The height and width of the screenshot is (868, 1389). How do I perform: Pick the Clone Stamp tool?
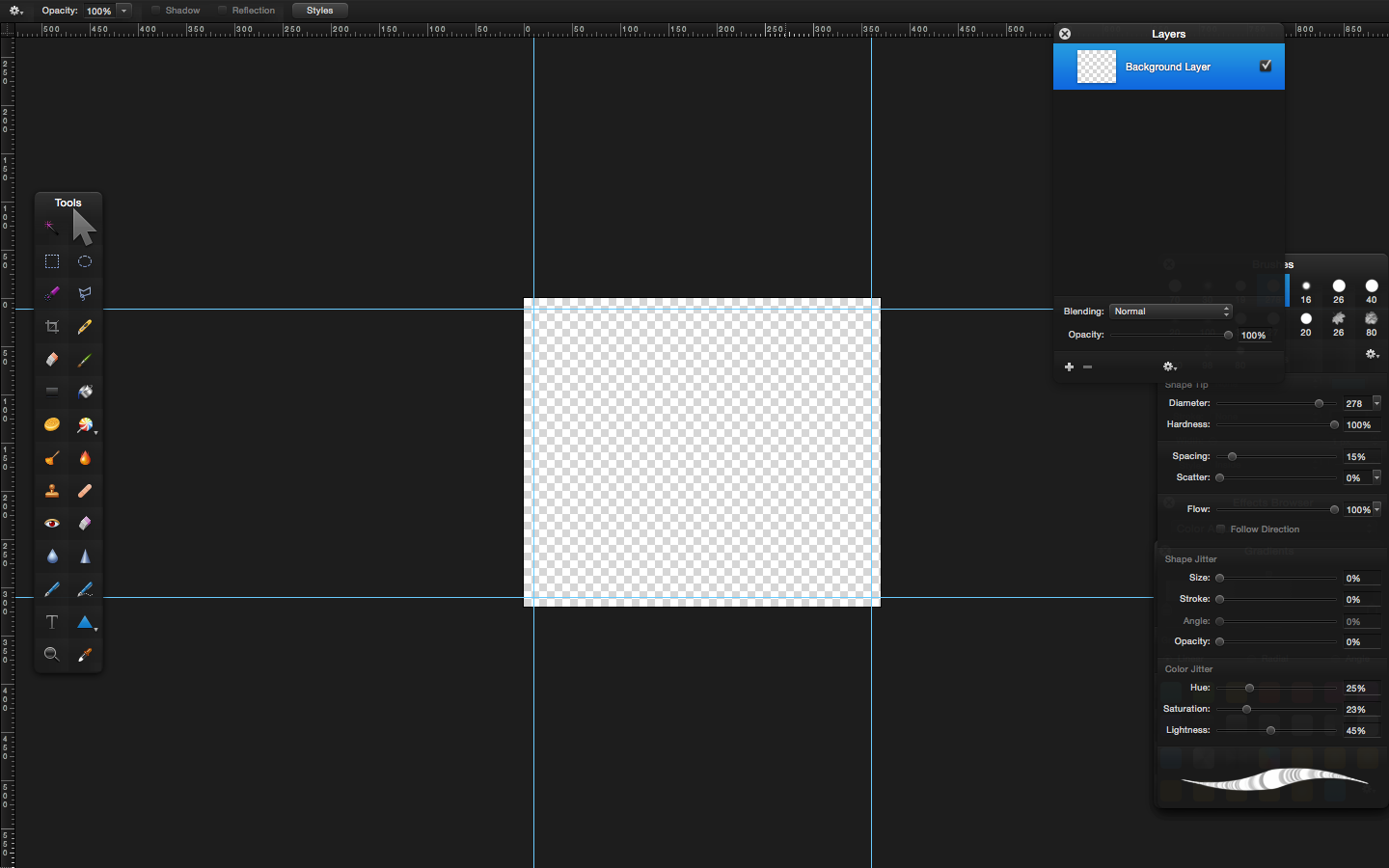pos(52,491)
